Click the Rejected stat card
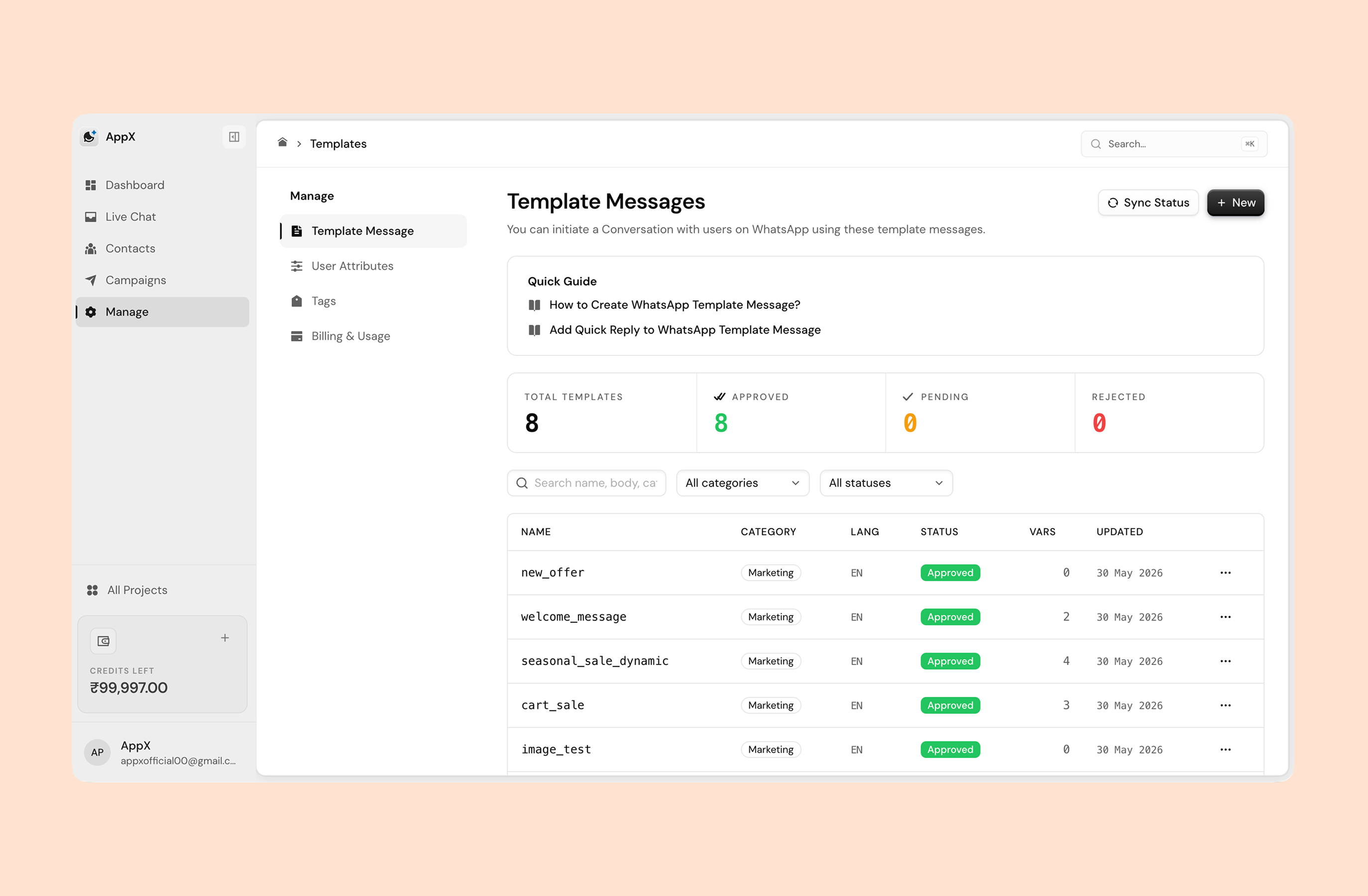The height and width of the screenshot is (896, 1368). pyautogui.click(x=1169, y=413)
